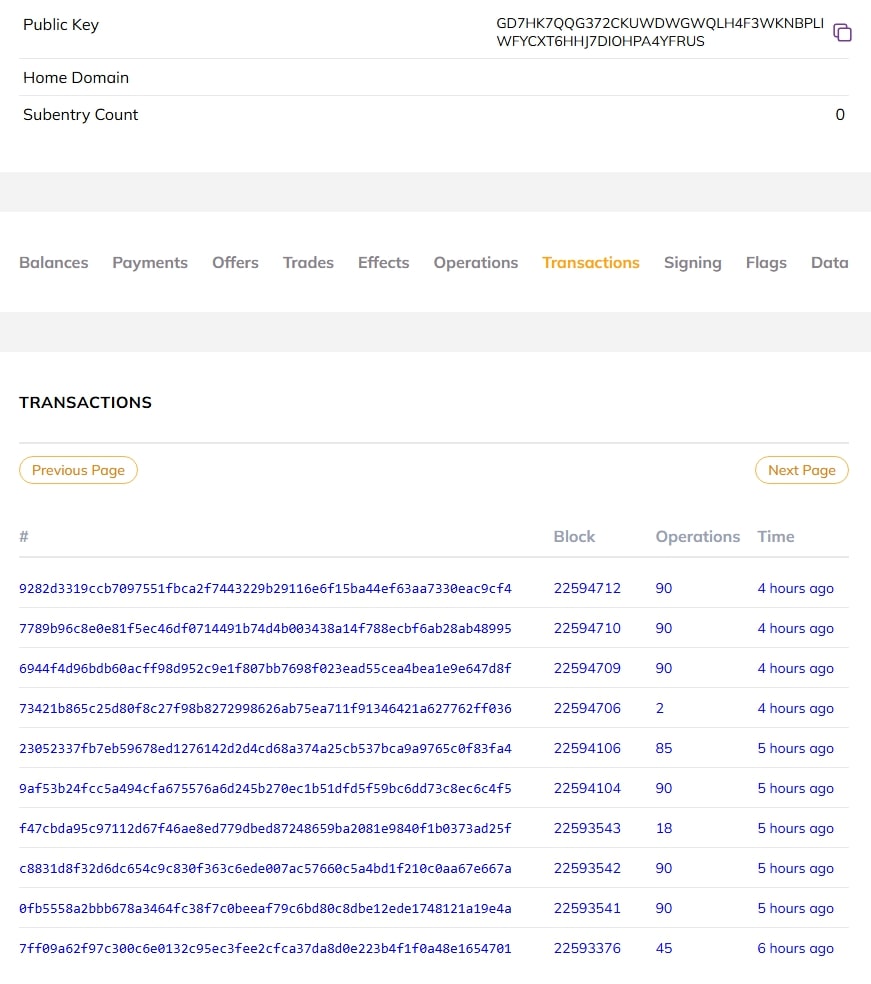Click operations count 85 for block 22594106
Screen dimensions: 871x984
[x=664, y=749]
